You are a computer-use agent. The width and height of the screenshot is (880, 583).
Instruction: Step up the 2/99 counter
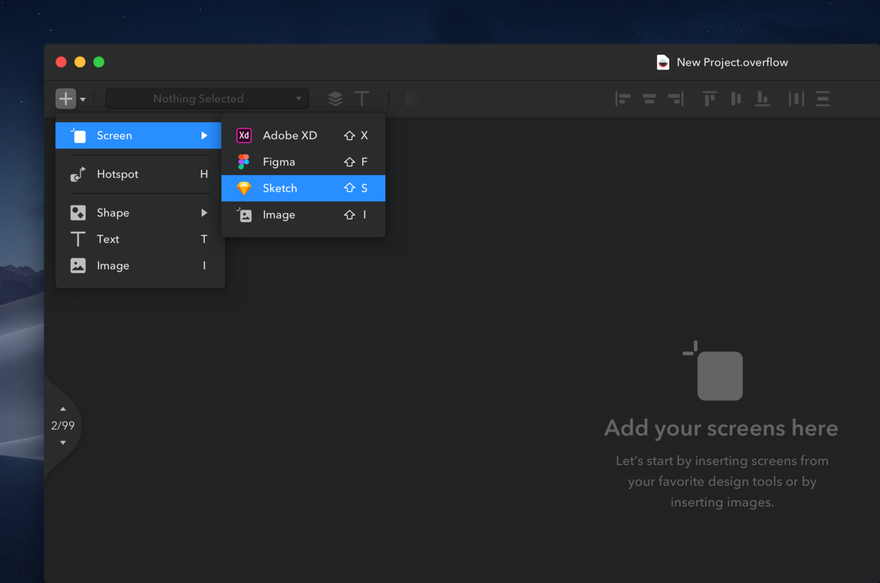click(63, 409)
